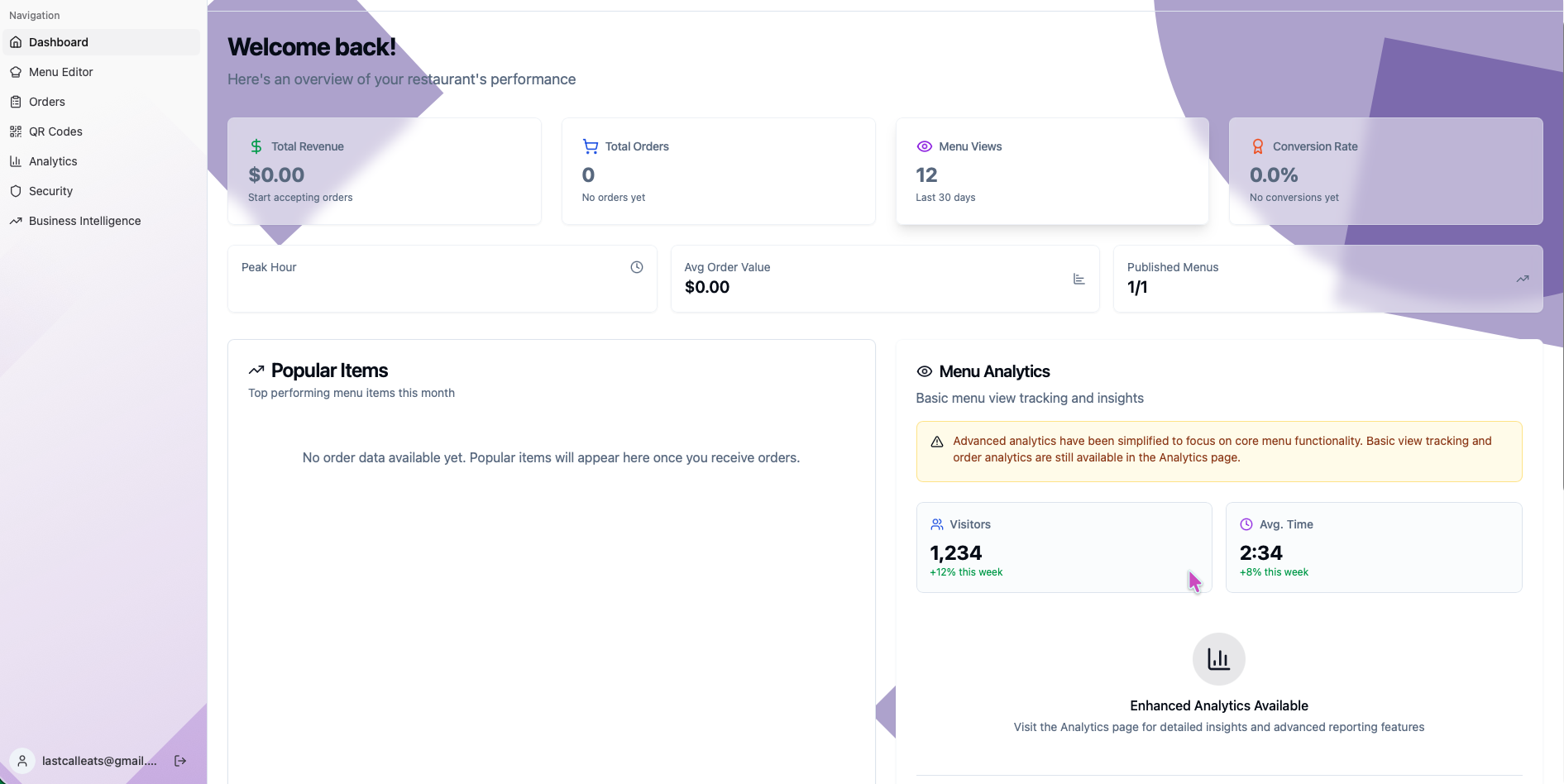Click the warning triangle in analytics notice
The width and height of the screenshot is (1564, 784).
click(x=937, y=442)
